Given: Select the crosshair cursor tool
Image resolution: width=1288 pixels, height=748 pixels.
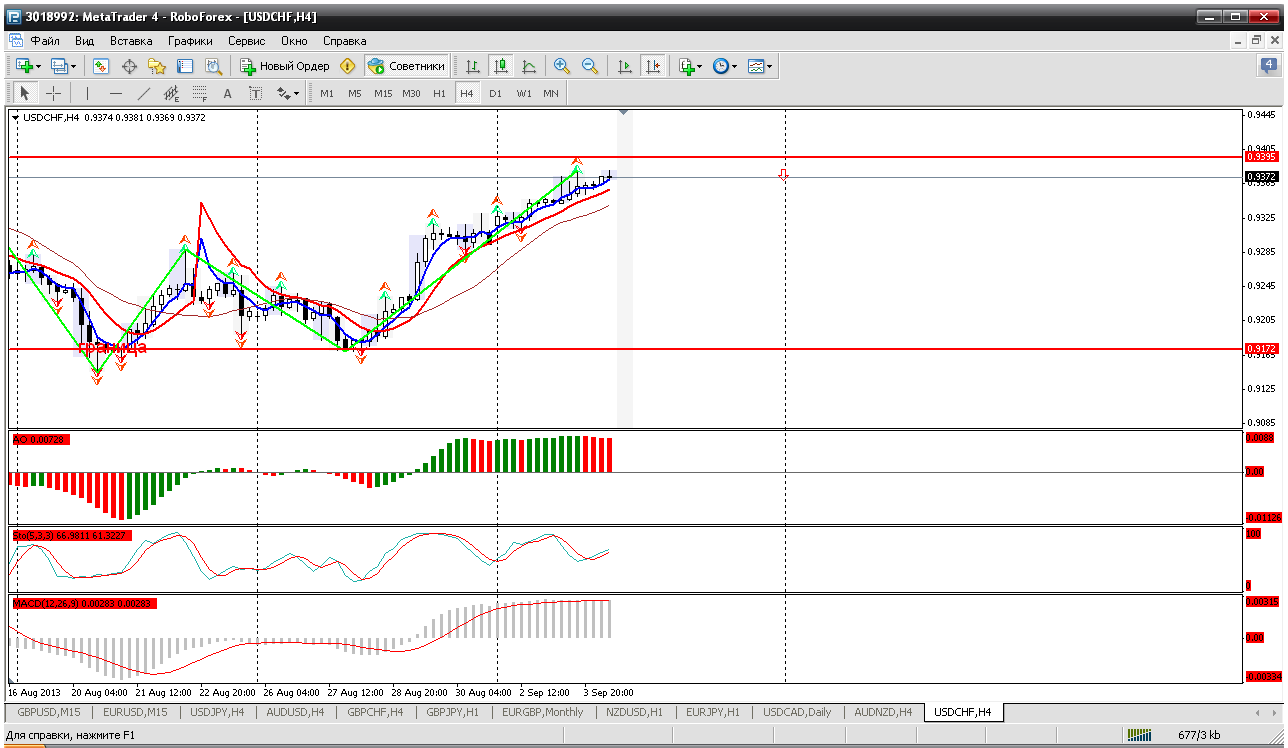Looking at the screenshot, I should pyautogui.click(x=53, y=93).
